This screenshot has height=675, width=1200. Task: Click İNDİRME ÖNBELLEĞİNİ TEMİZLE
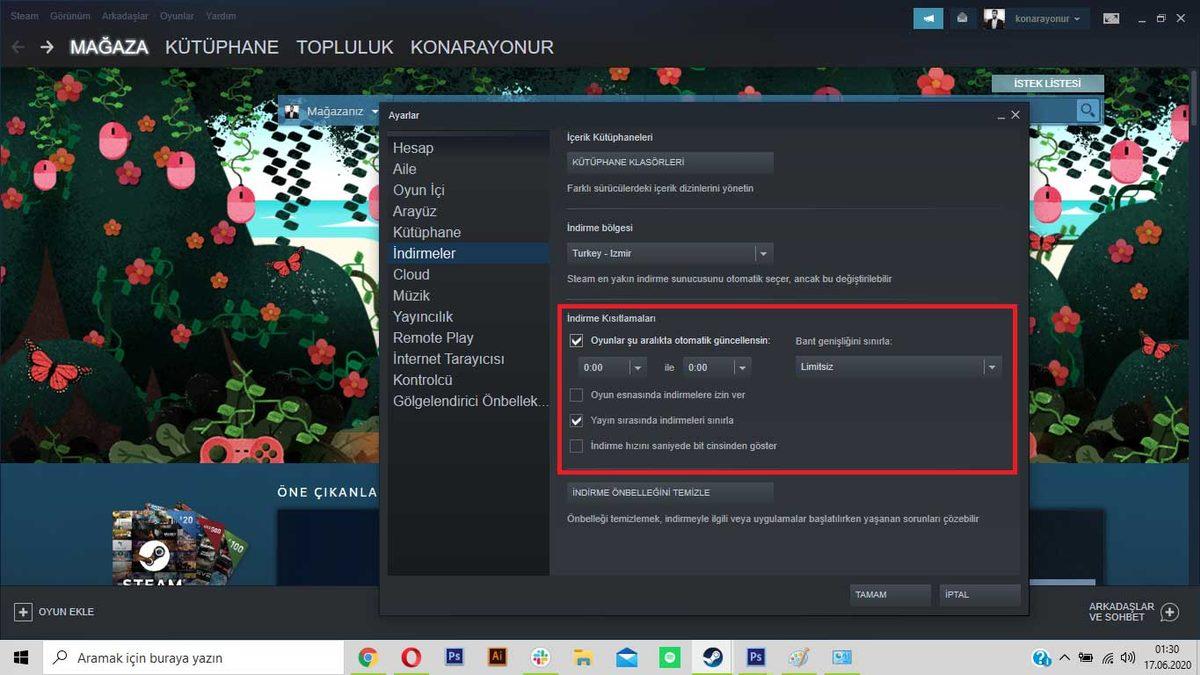coord(668,491)
